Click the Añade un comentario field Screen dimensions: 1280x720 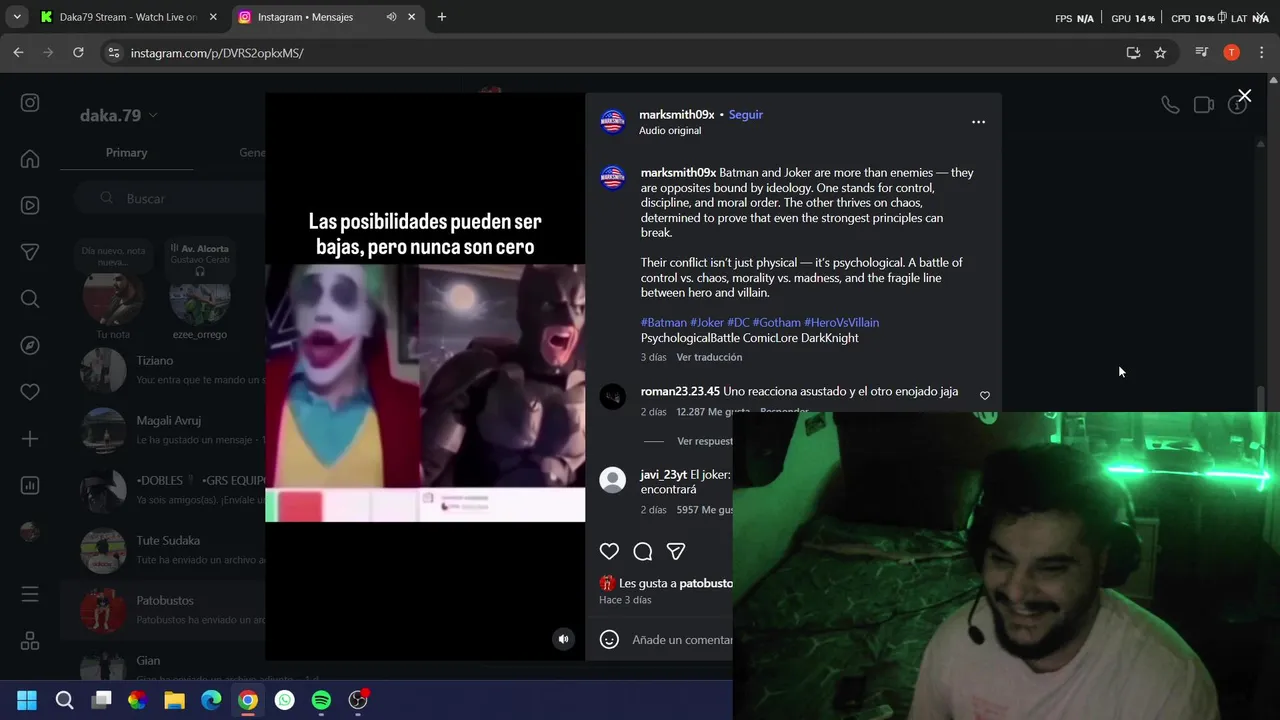tap(682, 639)
